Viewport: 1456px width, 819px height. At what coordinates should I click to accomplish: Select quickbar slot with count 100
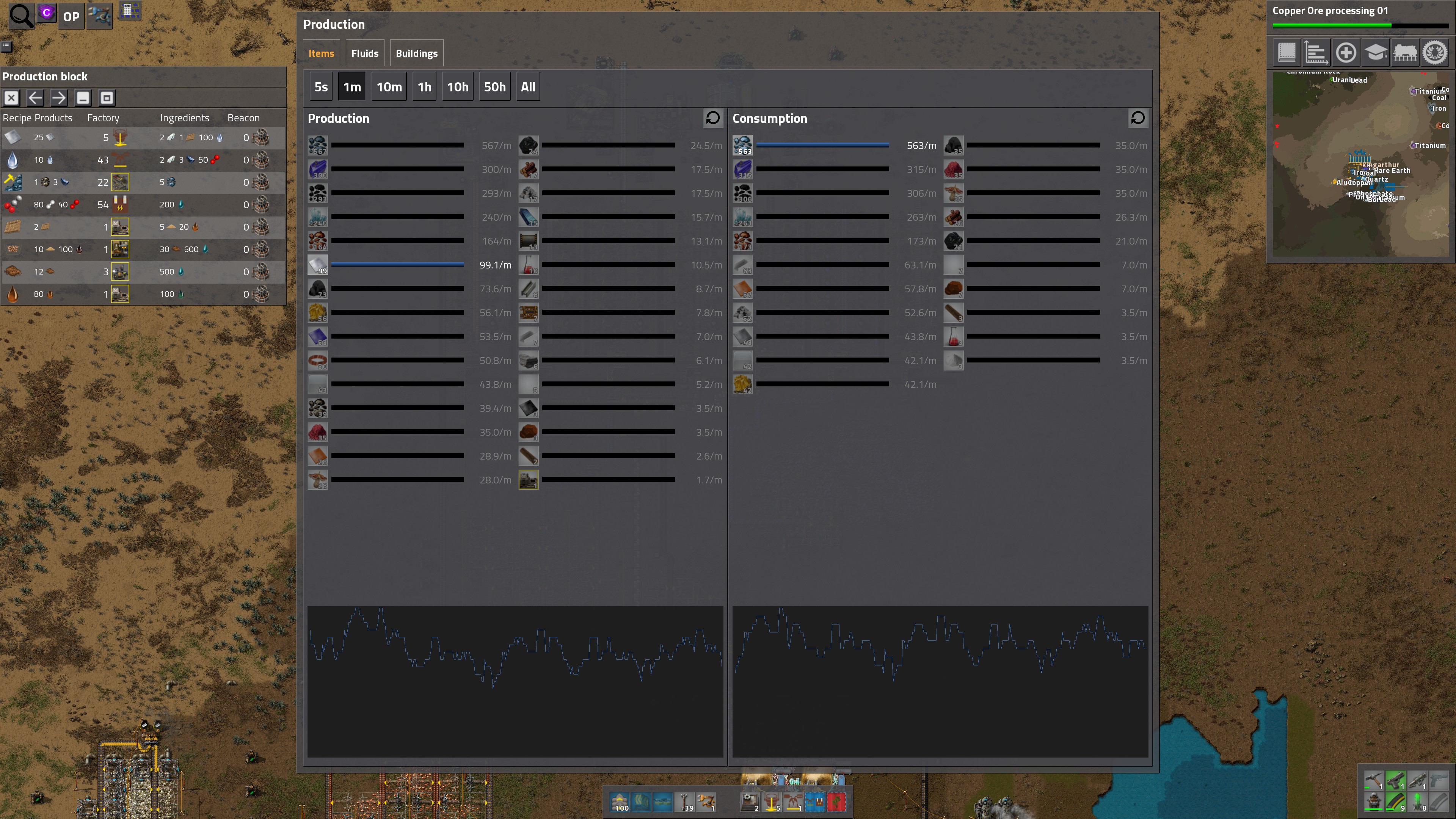pyautogui.click(x=620, y=802)
